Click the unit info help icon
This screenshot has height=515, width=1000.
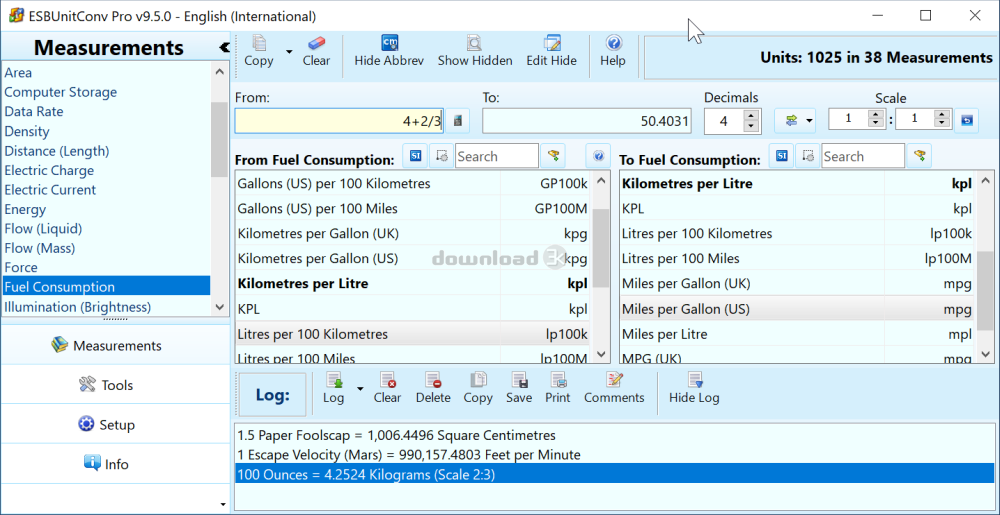[598, 156]
